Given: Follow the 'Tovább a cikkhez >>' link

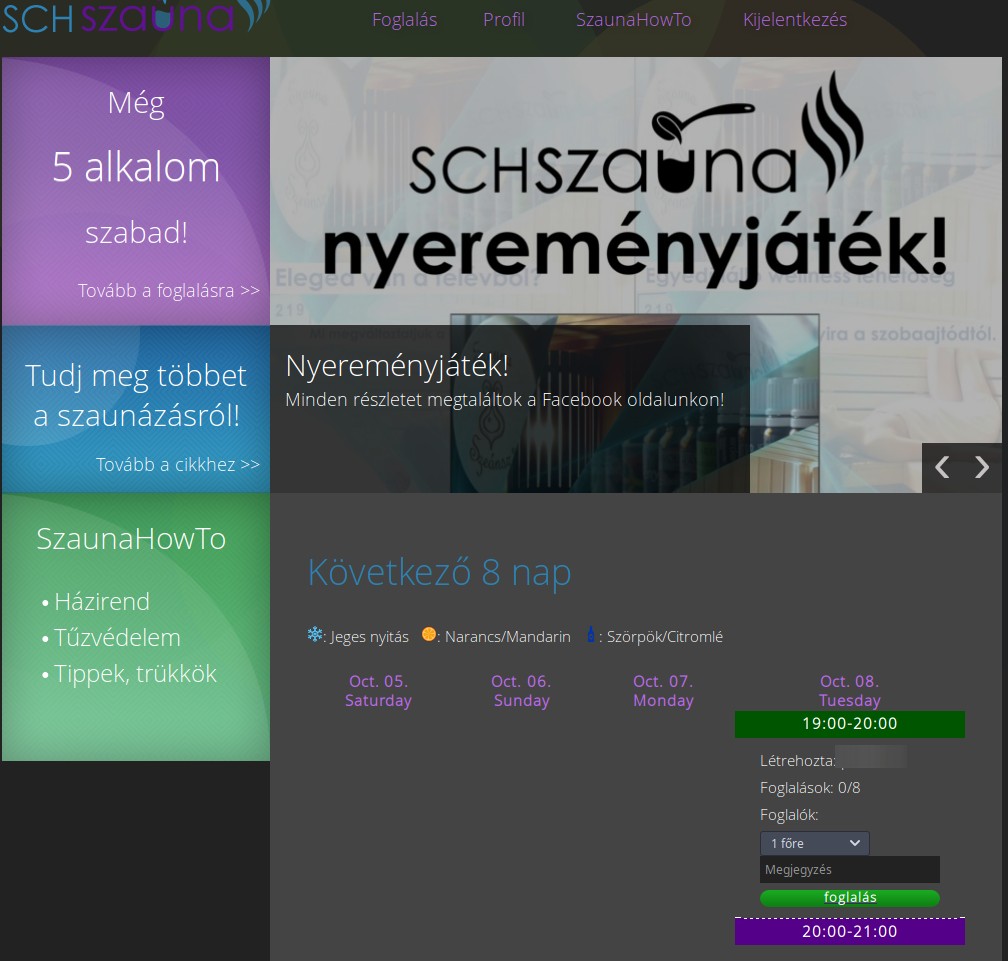Looking at the screenshot, I should tap(177, 464).
